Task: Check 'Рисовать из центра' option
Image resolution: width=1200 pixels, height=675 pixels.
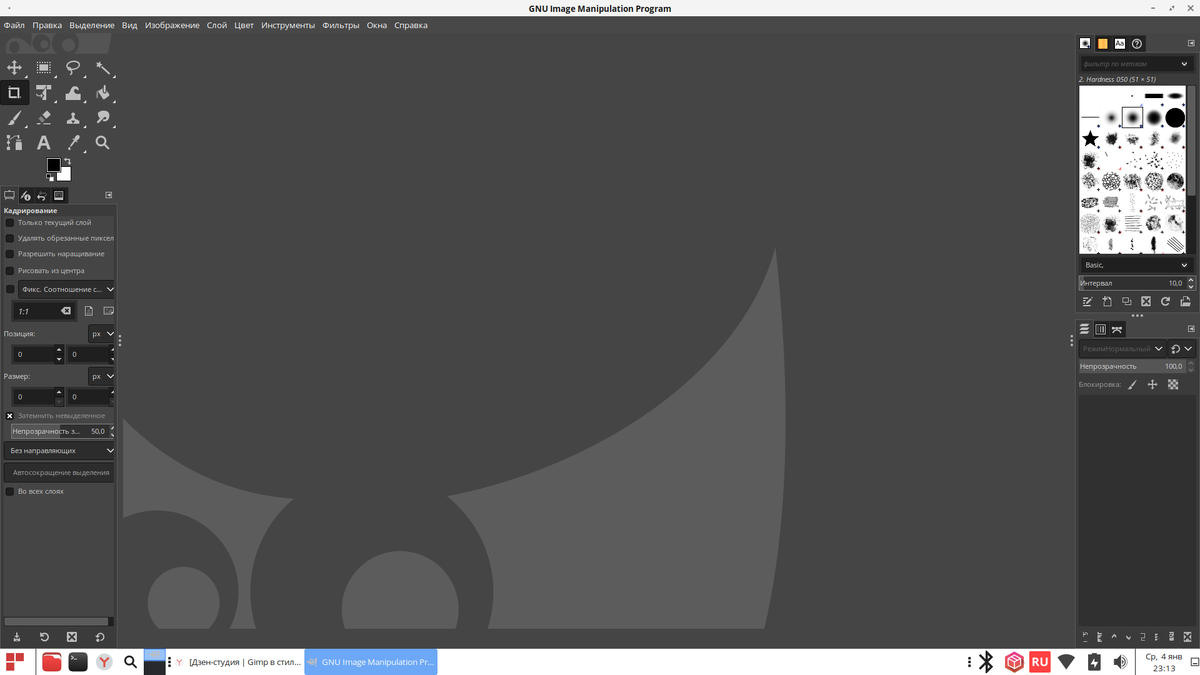Action: click(9, 270)
